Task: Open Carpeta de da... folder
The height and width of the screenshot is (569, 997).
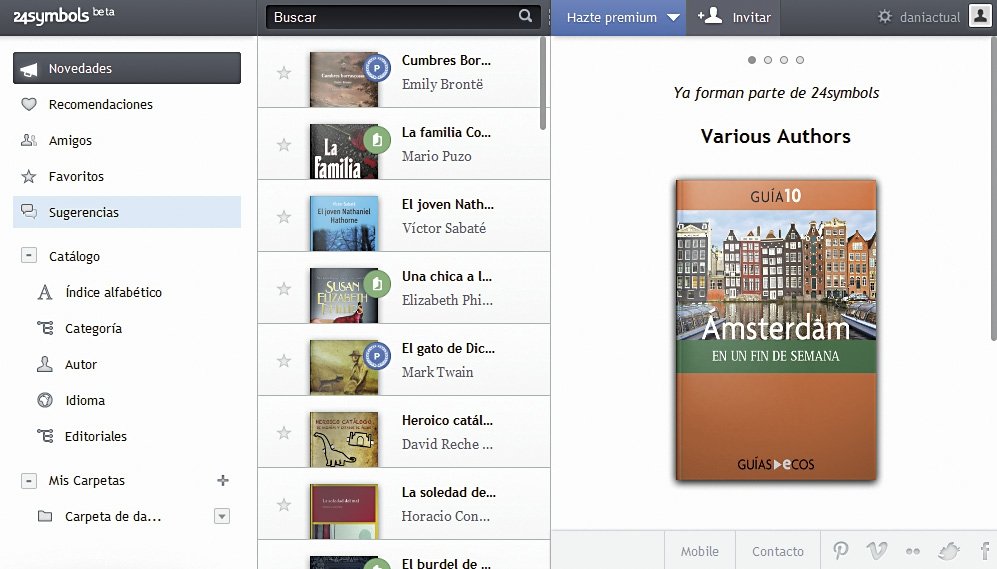Action: point(113,516)
